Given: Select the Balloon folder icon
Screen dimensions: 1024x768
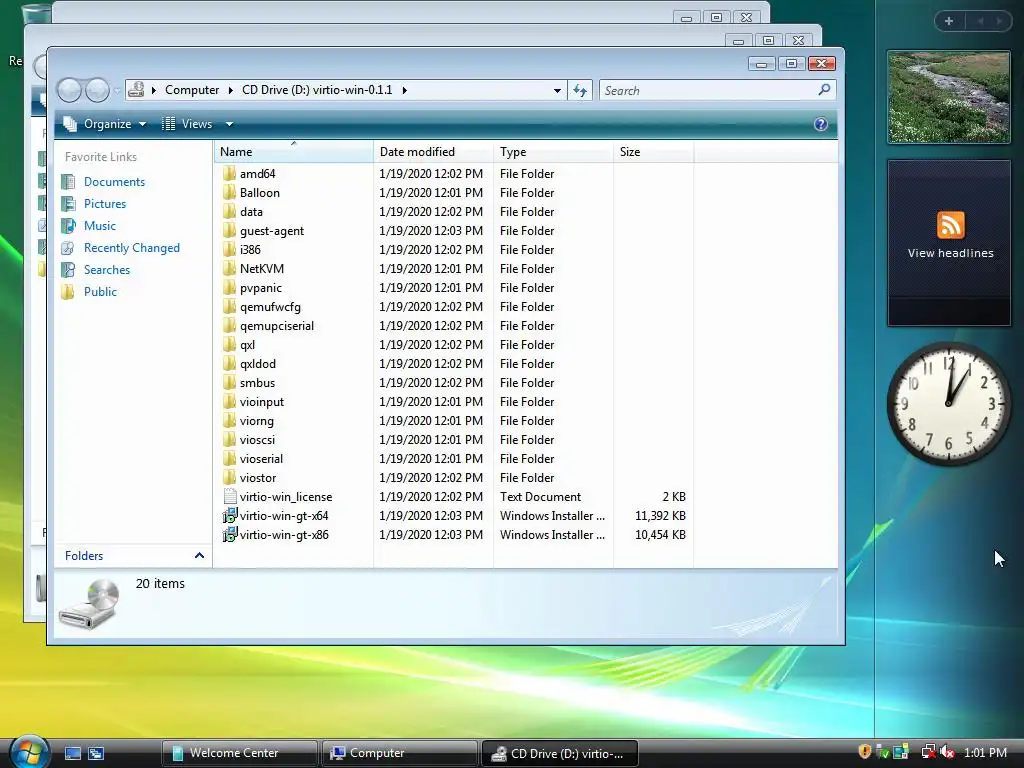Looking at the screenshot, I should [x=229, y=193].
